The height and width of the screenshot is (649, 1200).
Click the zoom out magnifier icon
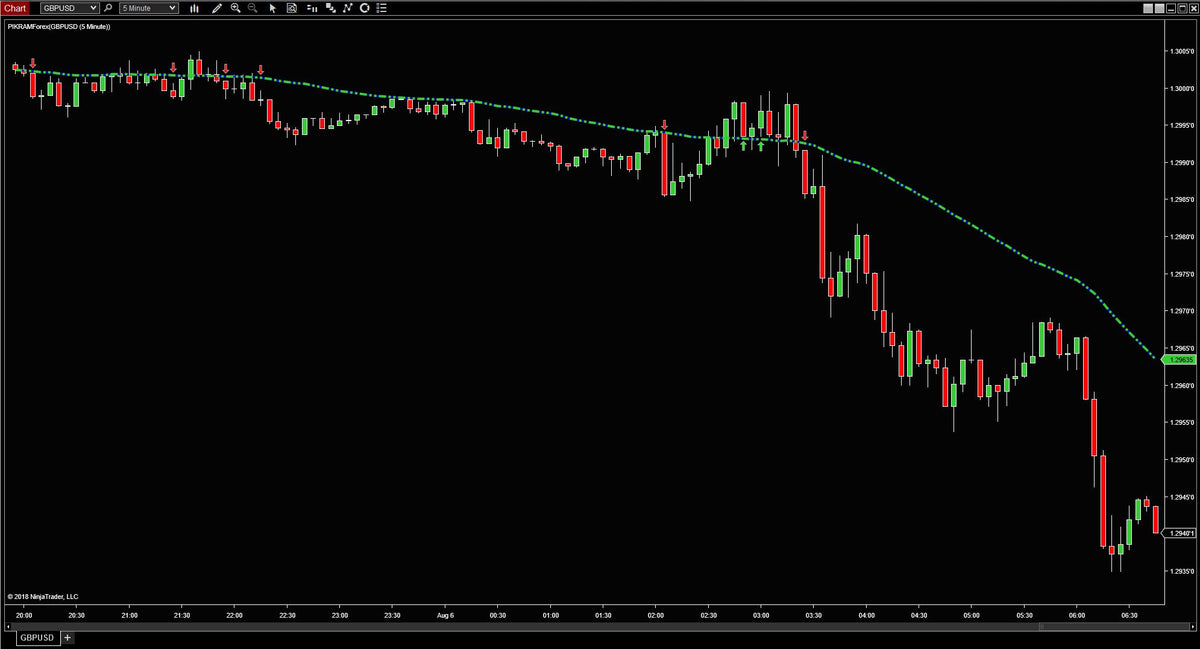[x=253, y=8]
